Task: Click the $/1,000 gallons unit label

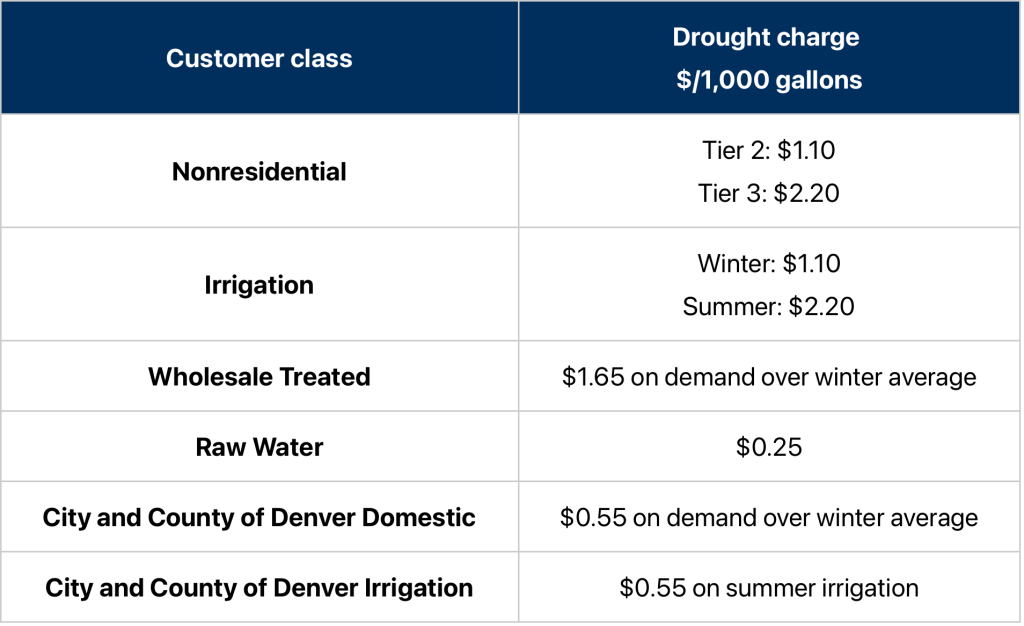Action: [x=768, y=80]
